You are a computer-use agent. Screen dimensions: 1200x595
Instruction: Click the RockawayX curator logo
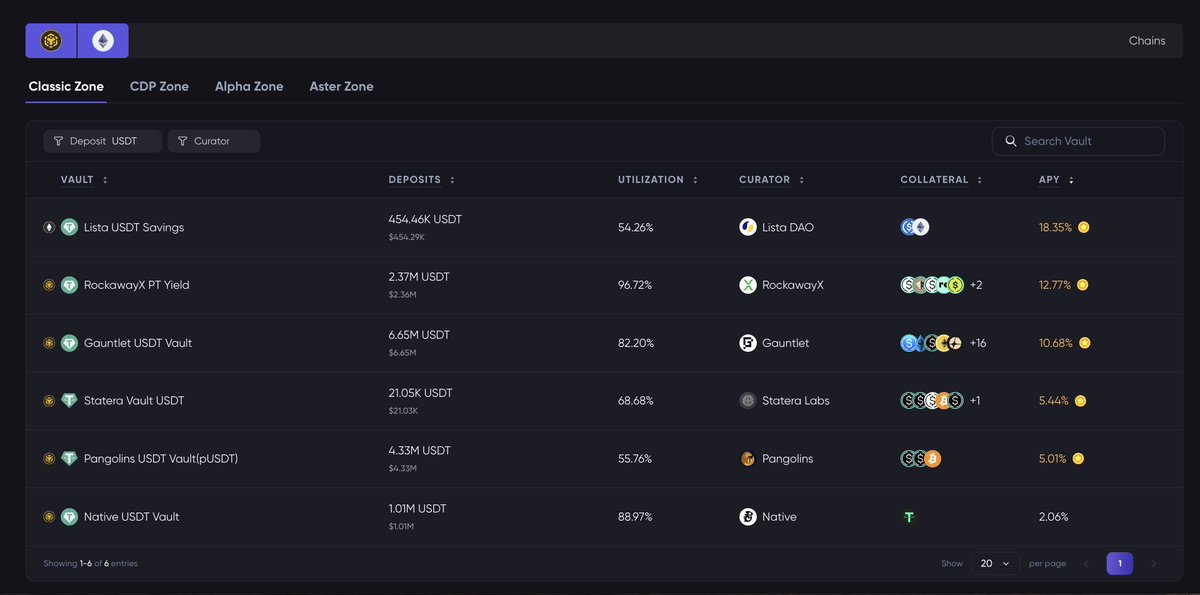(748, 285)
